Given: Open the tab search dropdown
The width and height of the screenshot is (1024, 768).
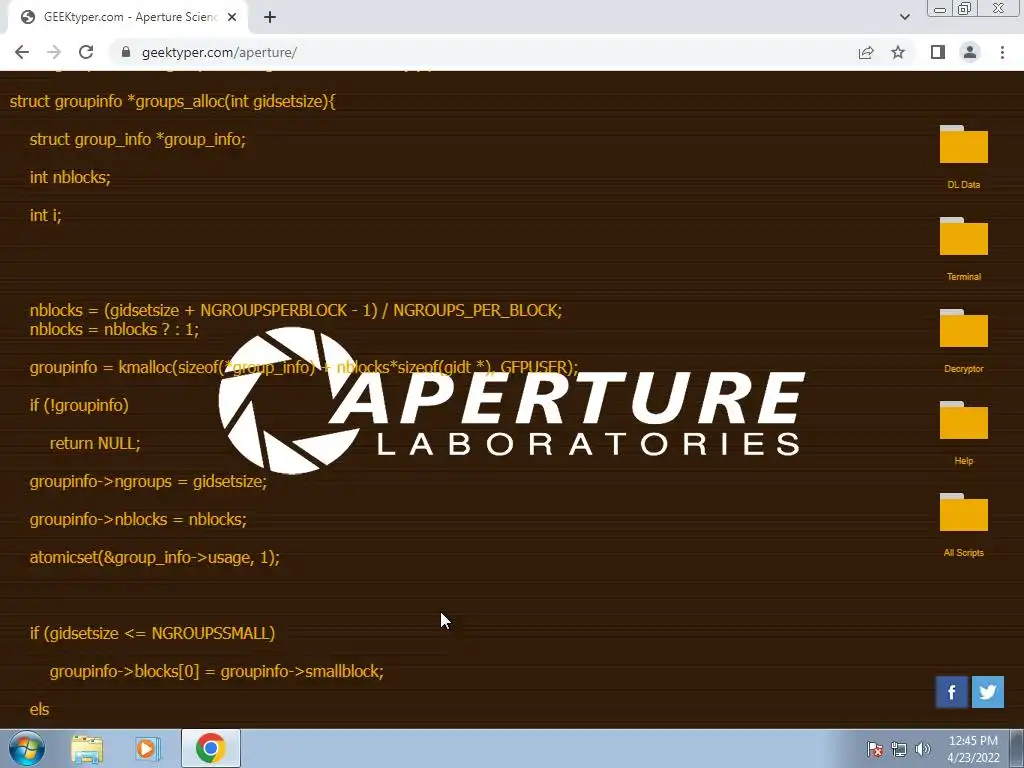Looking at the screenshot, I should click(x=904, y=17).
